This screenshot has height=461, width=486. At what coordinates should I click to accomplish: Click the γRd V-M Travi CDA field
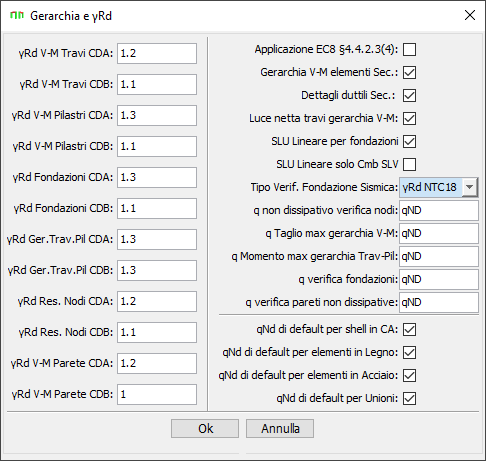point(157,53)
